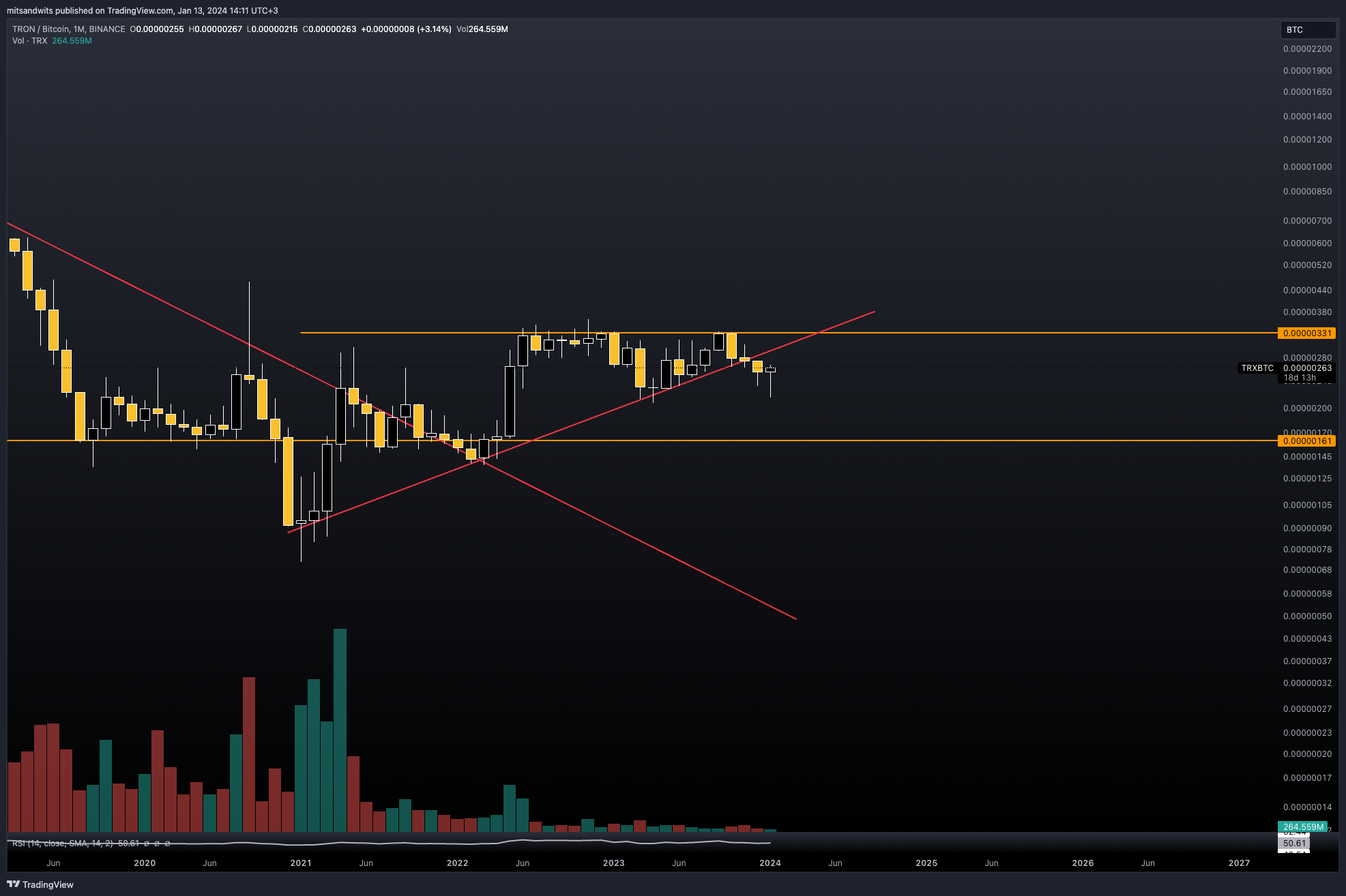Click the 0.00001900 price axis label
The image size is (1346, 896).
pos(1307,71)
